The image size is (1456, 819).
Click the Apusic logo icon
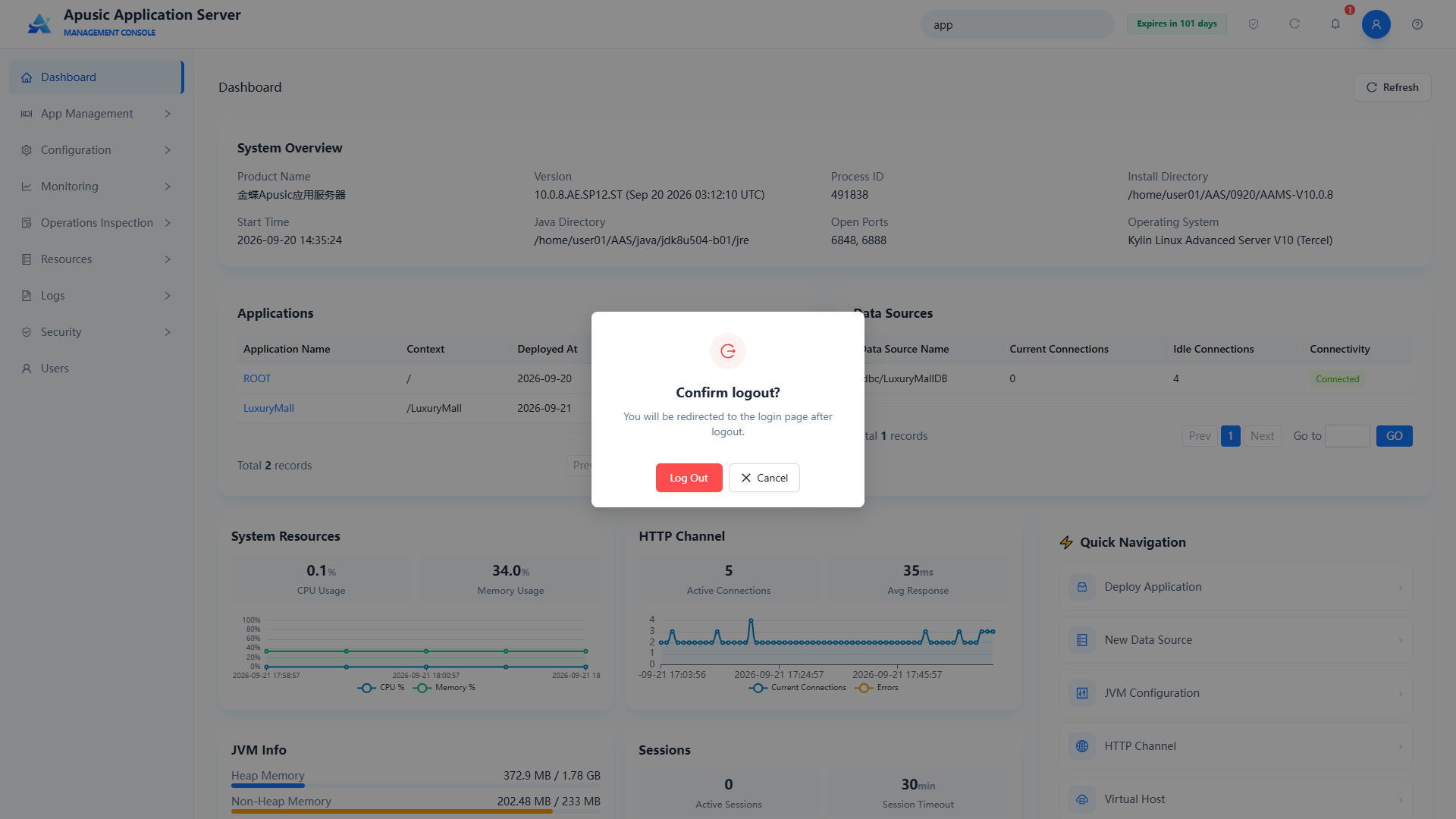(39, 24)
